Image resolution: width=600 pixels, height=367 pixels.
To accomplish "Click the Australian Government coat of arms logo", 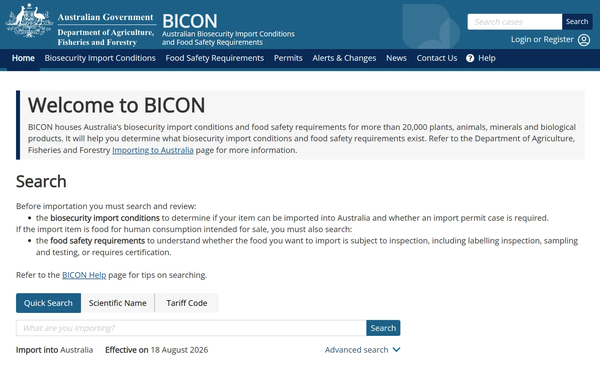I will pyautogui.click(x=29, y=21).
